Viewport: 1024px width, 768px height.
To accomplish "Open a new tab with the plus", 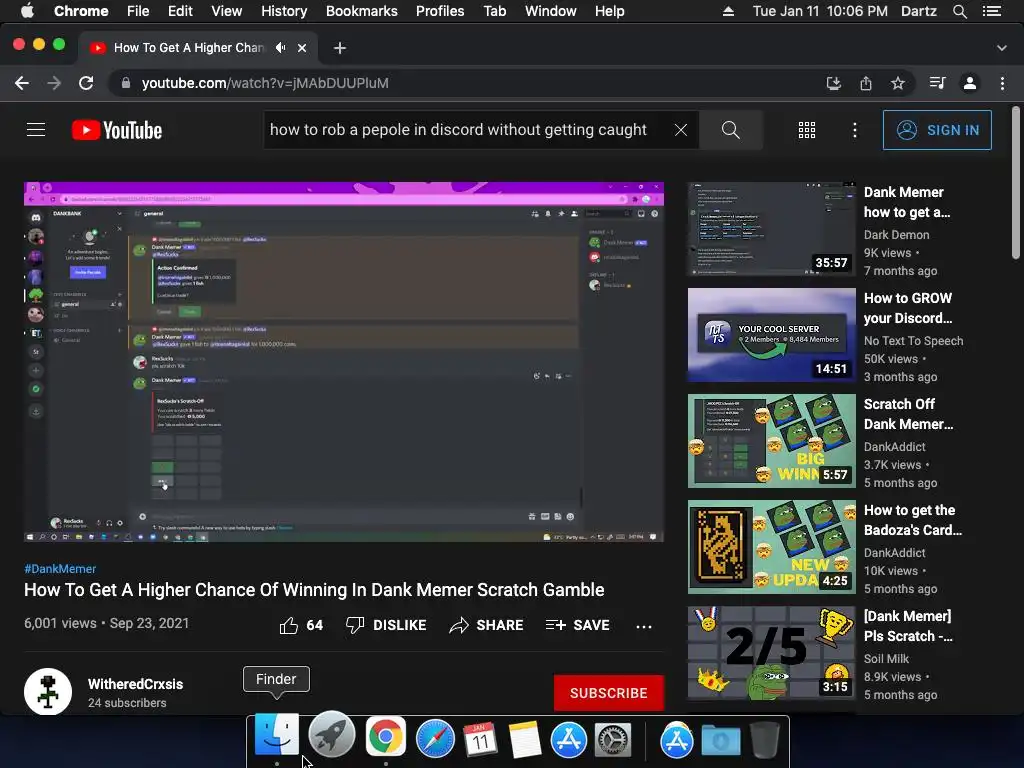I will (x=340, y=48).
